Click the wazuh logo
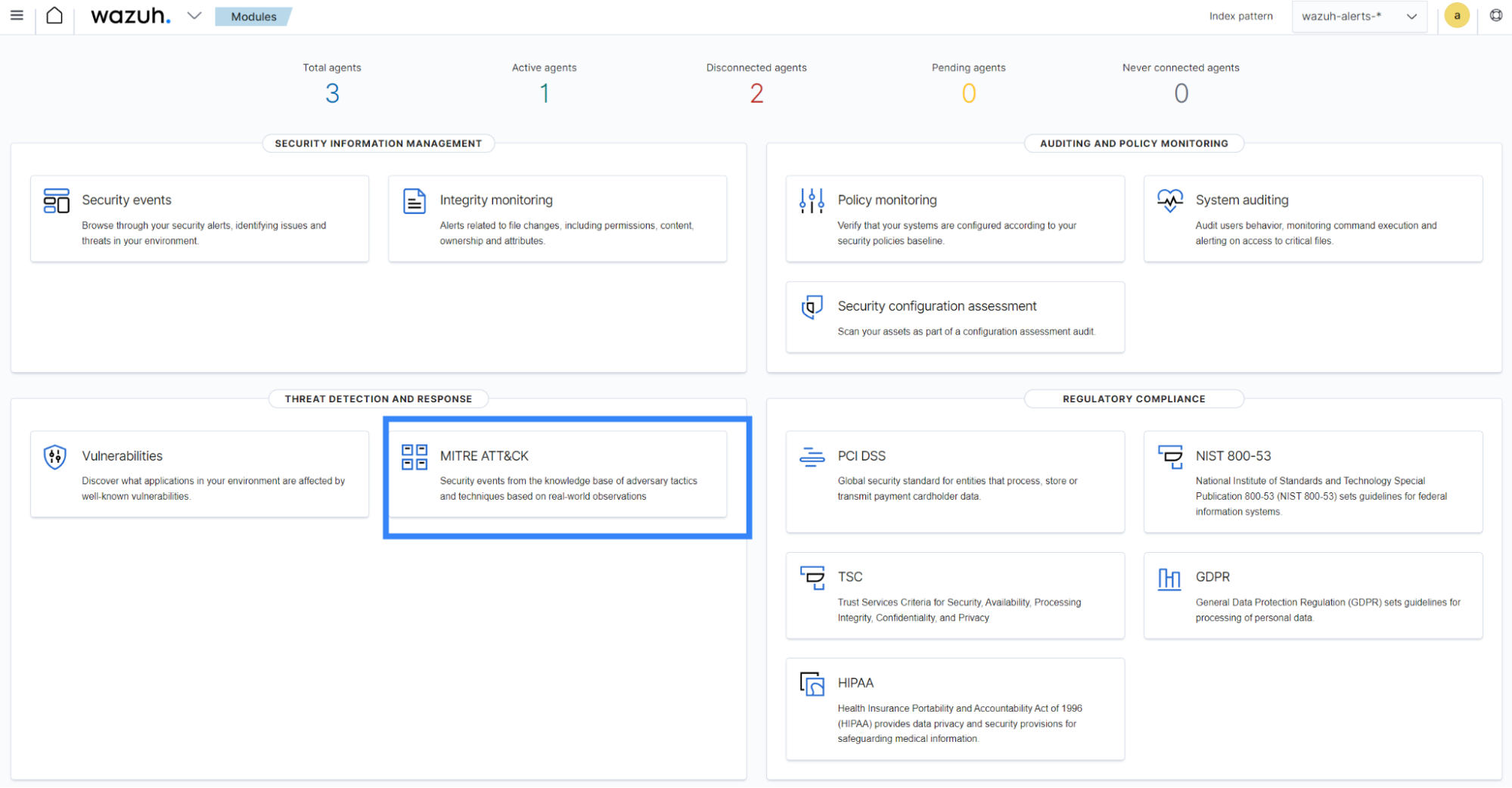This screenshot has width=1512, height=788. pyautogui.click(x=130, y=15)
